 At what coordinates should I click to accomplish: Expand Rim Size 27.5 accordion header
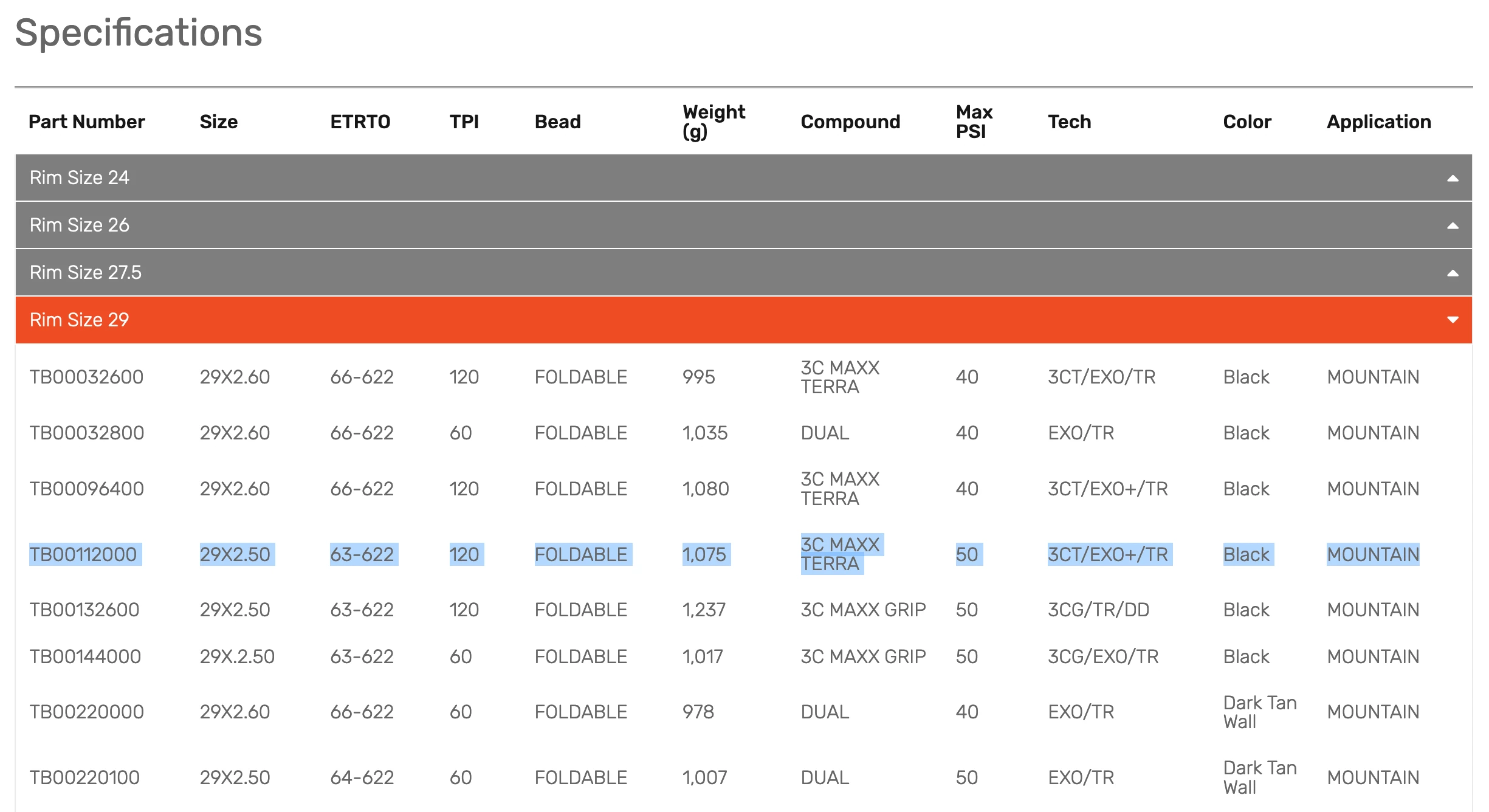point(86,272)
